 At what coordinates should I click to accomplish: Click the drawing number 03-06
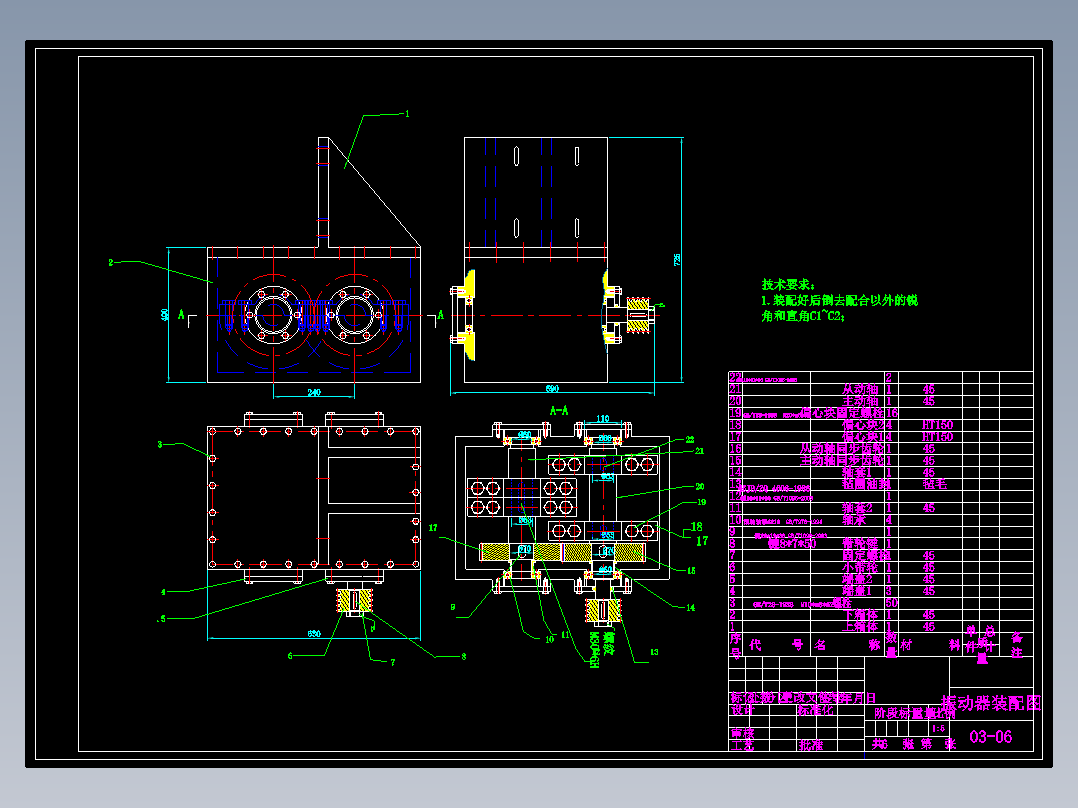[x=991, y=737]
